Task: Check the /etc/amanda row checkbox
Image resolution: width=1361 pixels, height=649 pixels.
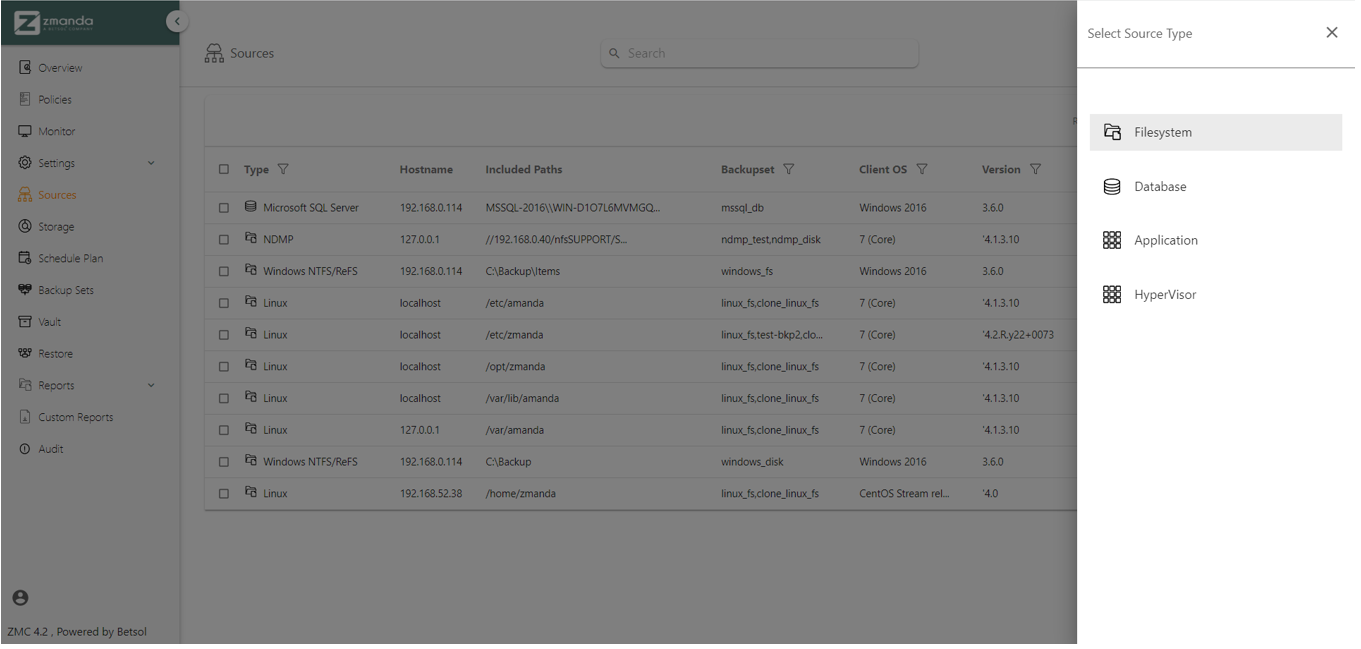Action: [224, 303]
